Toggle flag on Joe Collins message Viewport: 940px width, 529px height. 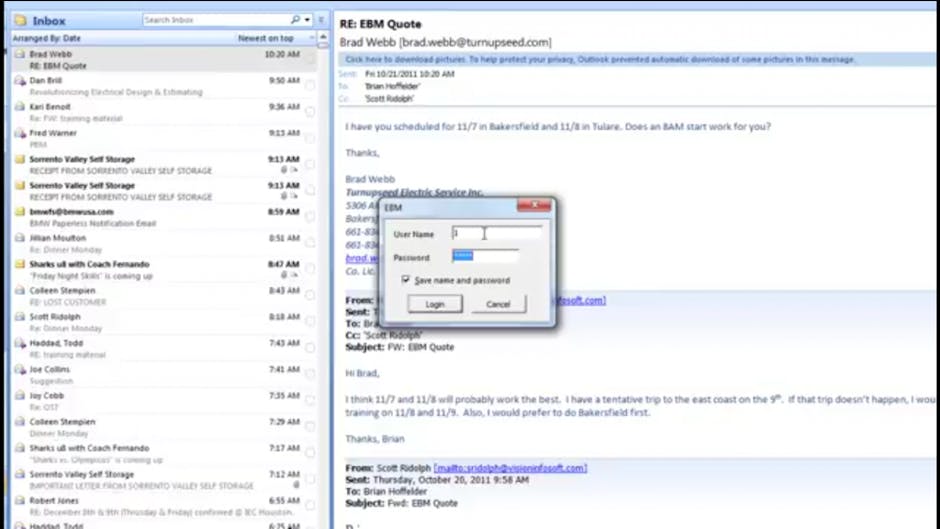click(x=310, y=374)
